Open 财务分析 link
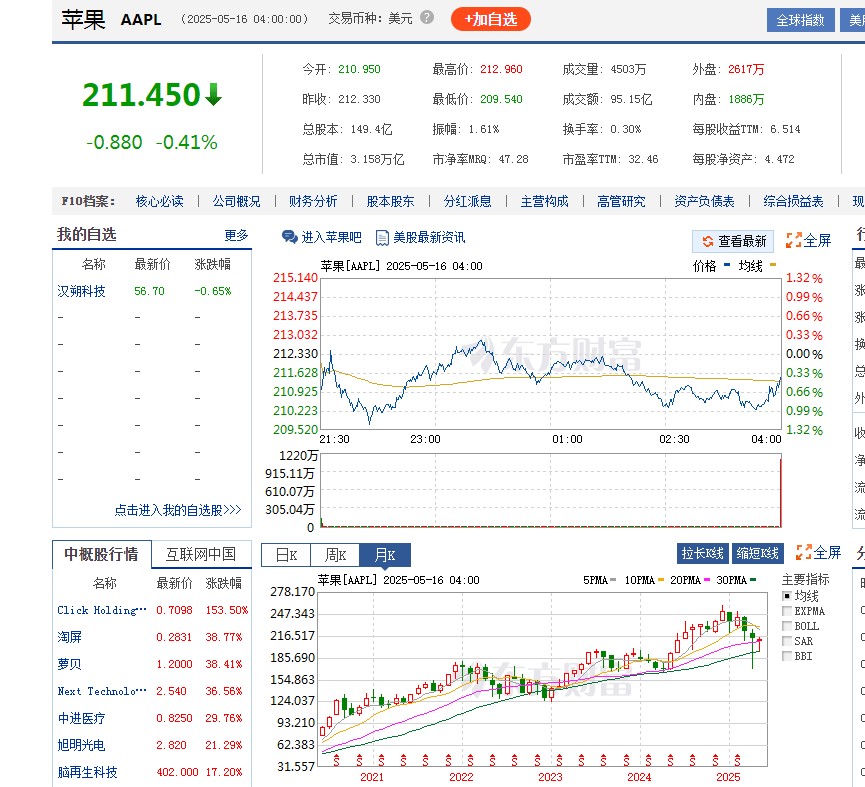The height and width of the screenshot is (787, 865). pyautogui.click(x=313, y=201)
